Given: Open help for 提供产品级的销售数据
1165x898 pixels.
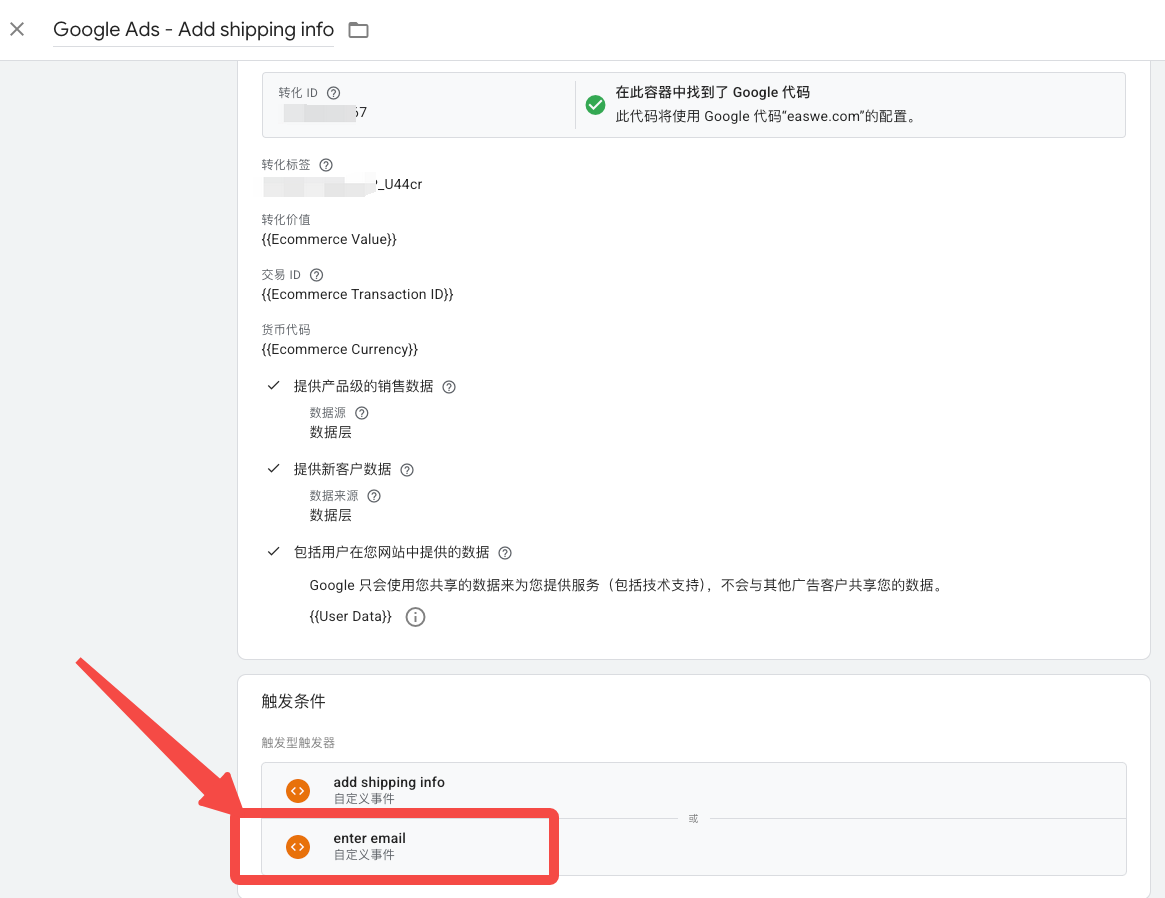Looking at the screenshot, I should tap(449, 387).
